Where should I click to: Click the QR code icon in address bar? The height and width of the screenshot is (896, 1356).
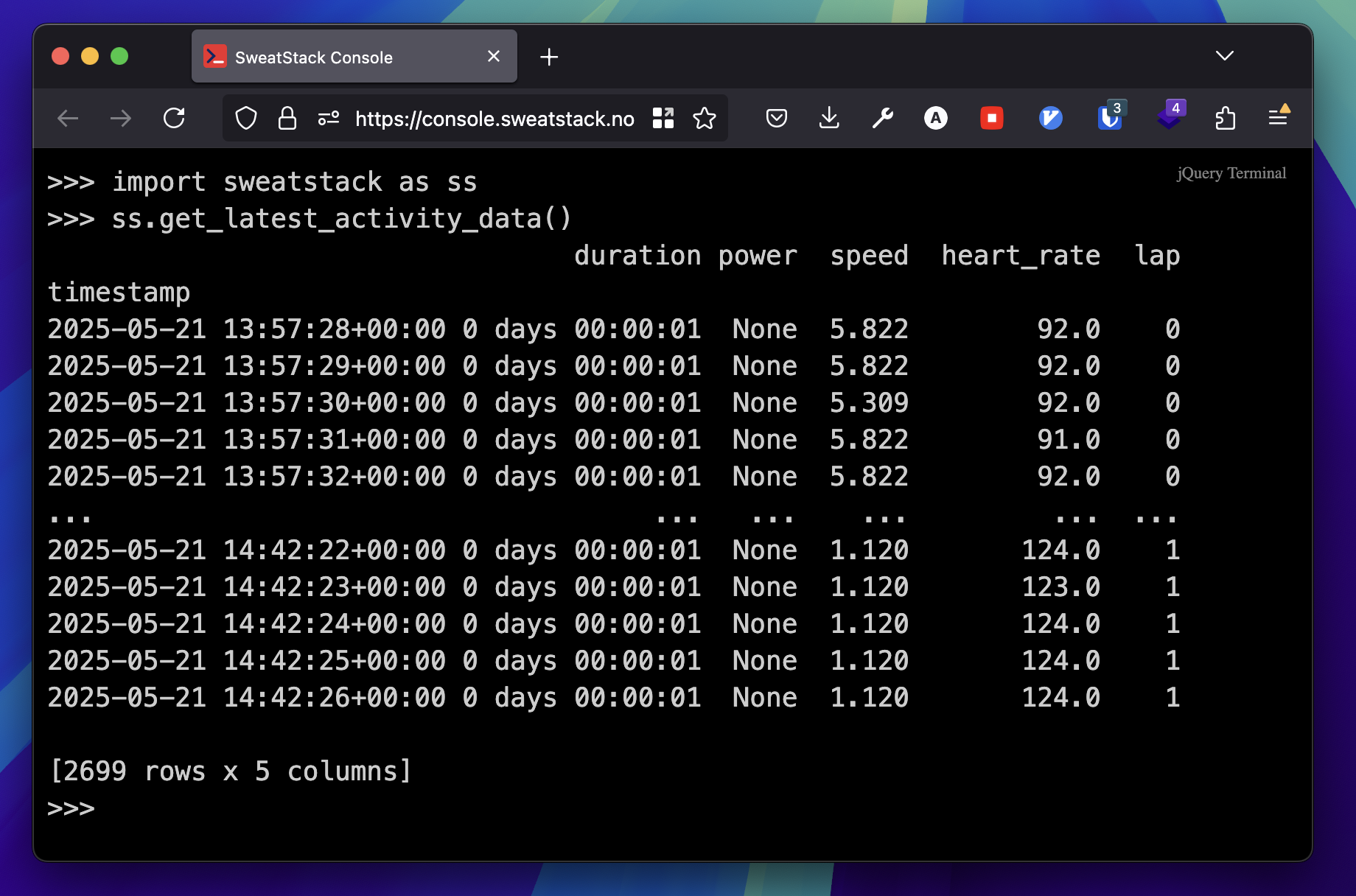coord(663,118)
